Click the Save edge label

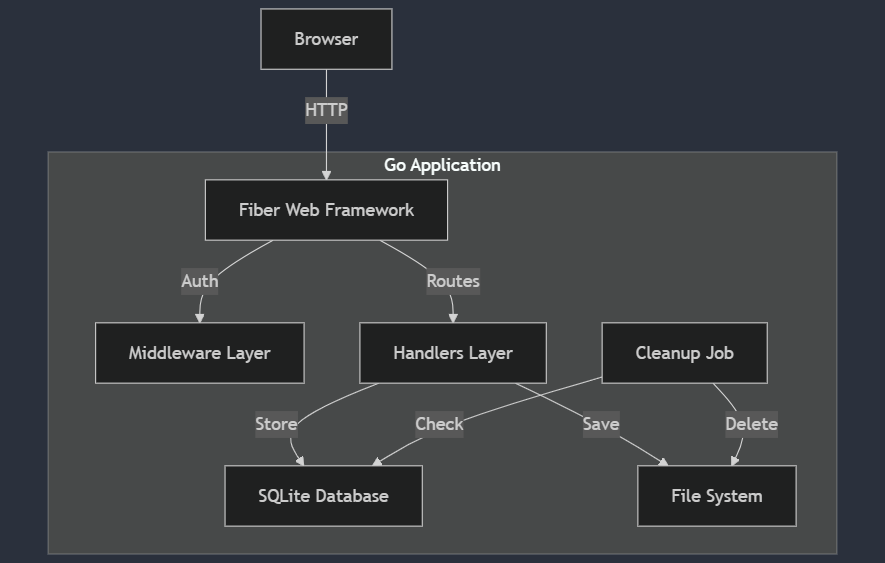click(601, 424)
